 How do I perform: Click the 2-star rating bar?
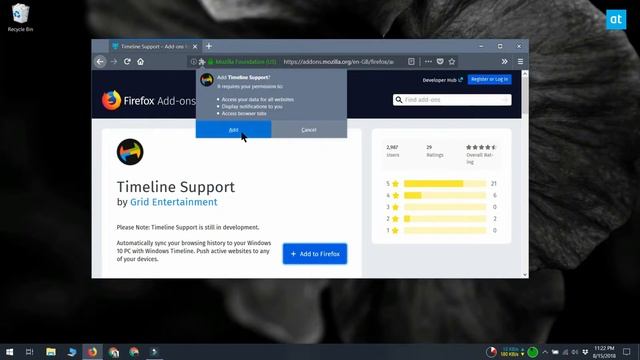(445, 219)
